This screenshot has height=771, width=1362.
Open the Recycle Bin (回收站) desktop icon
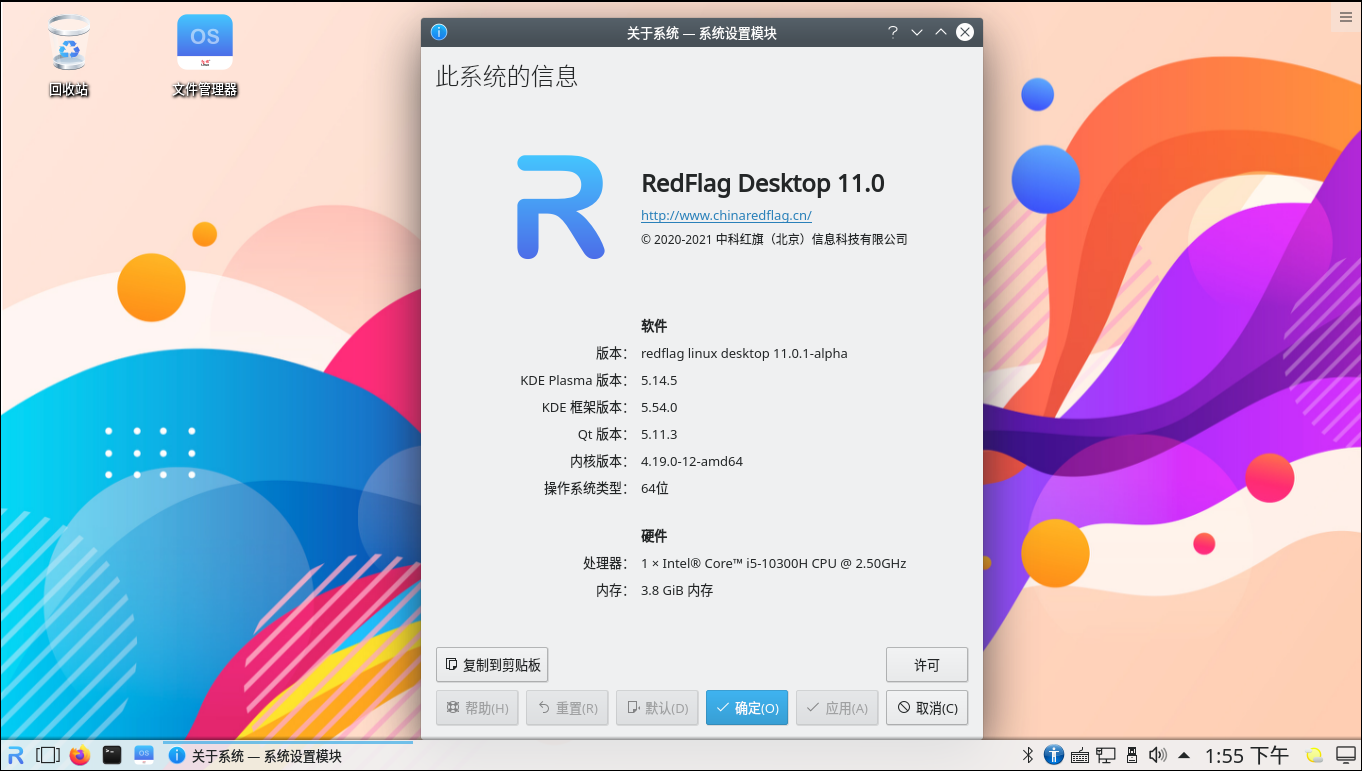69,55
